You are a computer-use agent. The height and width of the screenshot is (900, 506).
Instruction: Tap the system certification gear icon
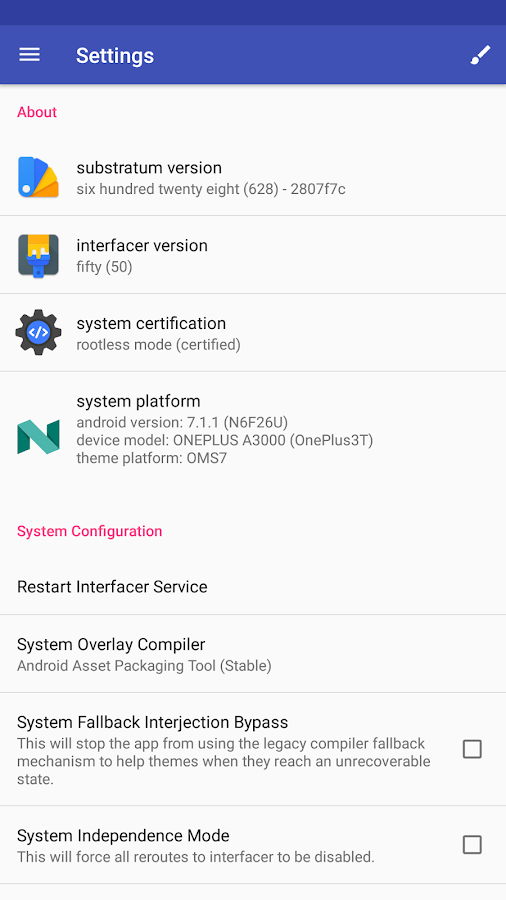38,332
